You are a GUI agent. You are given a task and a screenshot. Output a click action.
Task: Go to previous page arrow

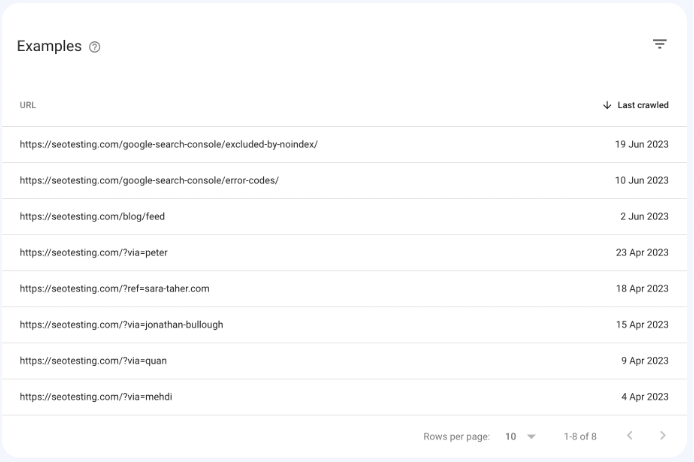click(x=629, y=435)
